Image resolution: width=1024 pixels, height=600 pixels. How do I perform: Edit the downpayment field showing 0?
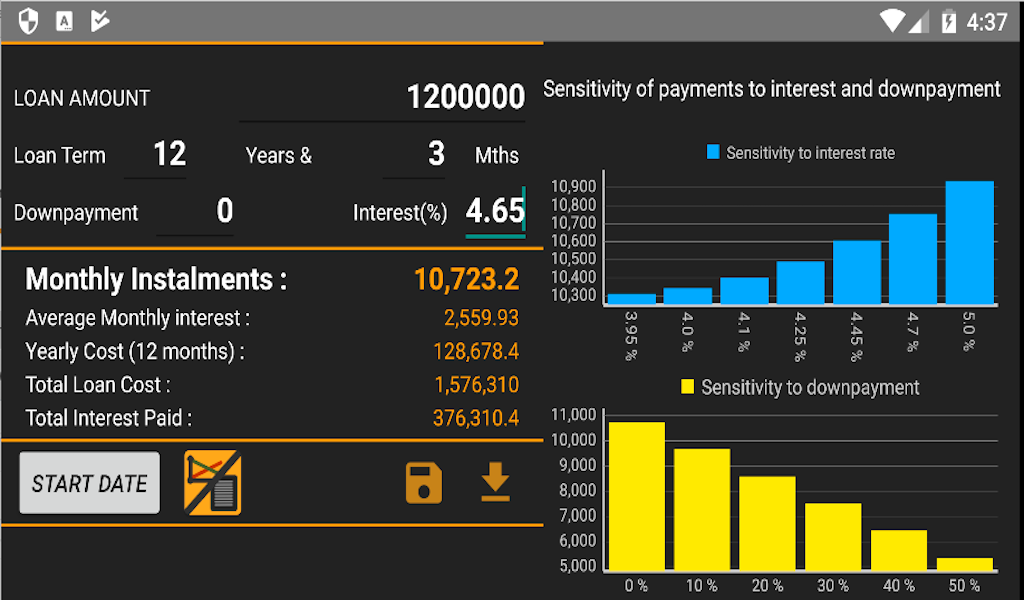195,211
